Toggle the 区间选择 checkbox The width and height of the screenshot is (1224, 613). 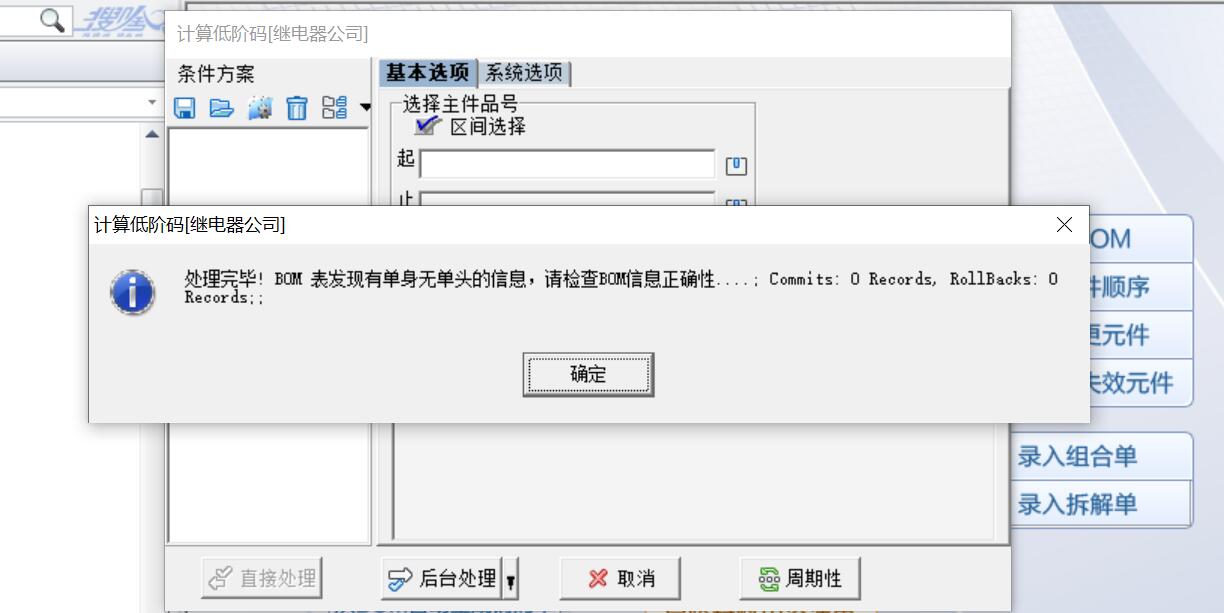click(428, 126)
